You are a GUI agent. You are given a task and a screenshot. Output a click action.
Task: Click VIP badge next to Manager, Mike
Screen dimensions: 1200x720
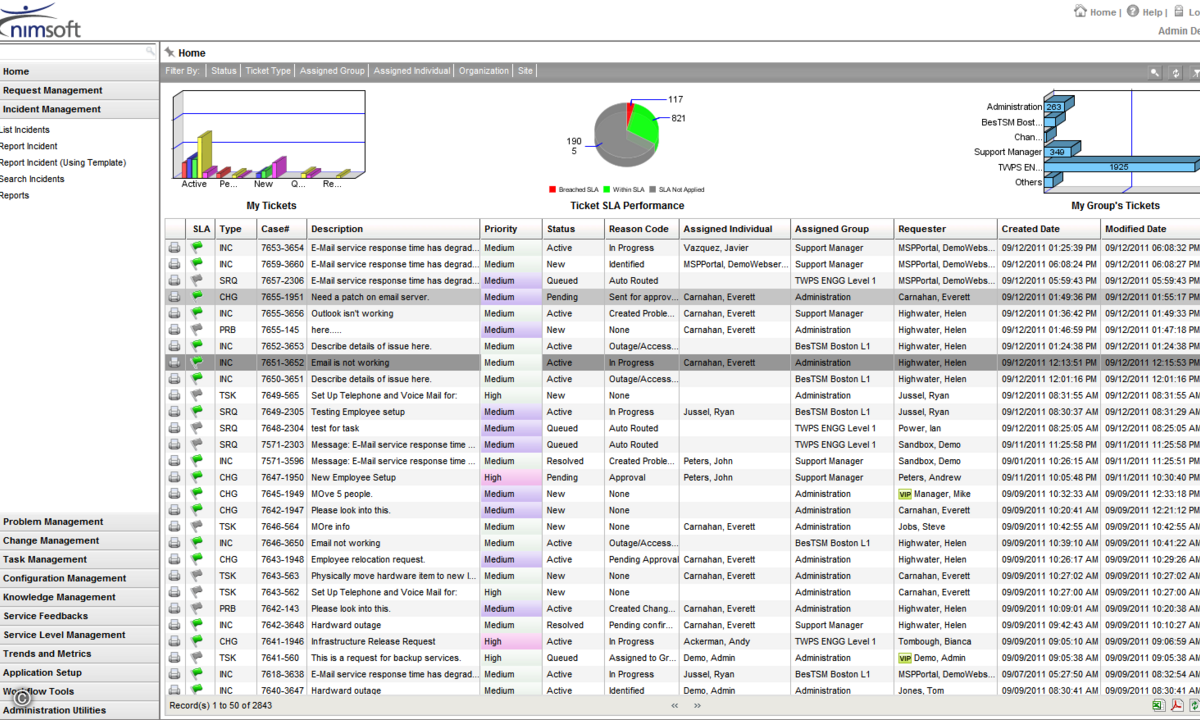click(x=905, y=494)
